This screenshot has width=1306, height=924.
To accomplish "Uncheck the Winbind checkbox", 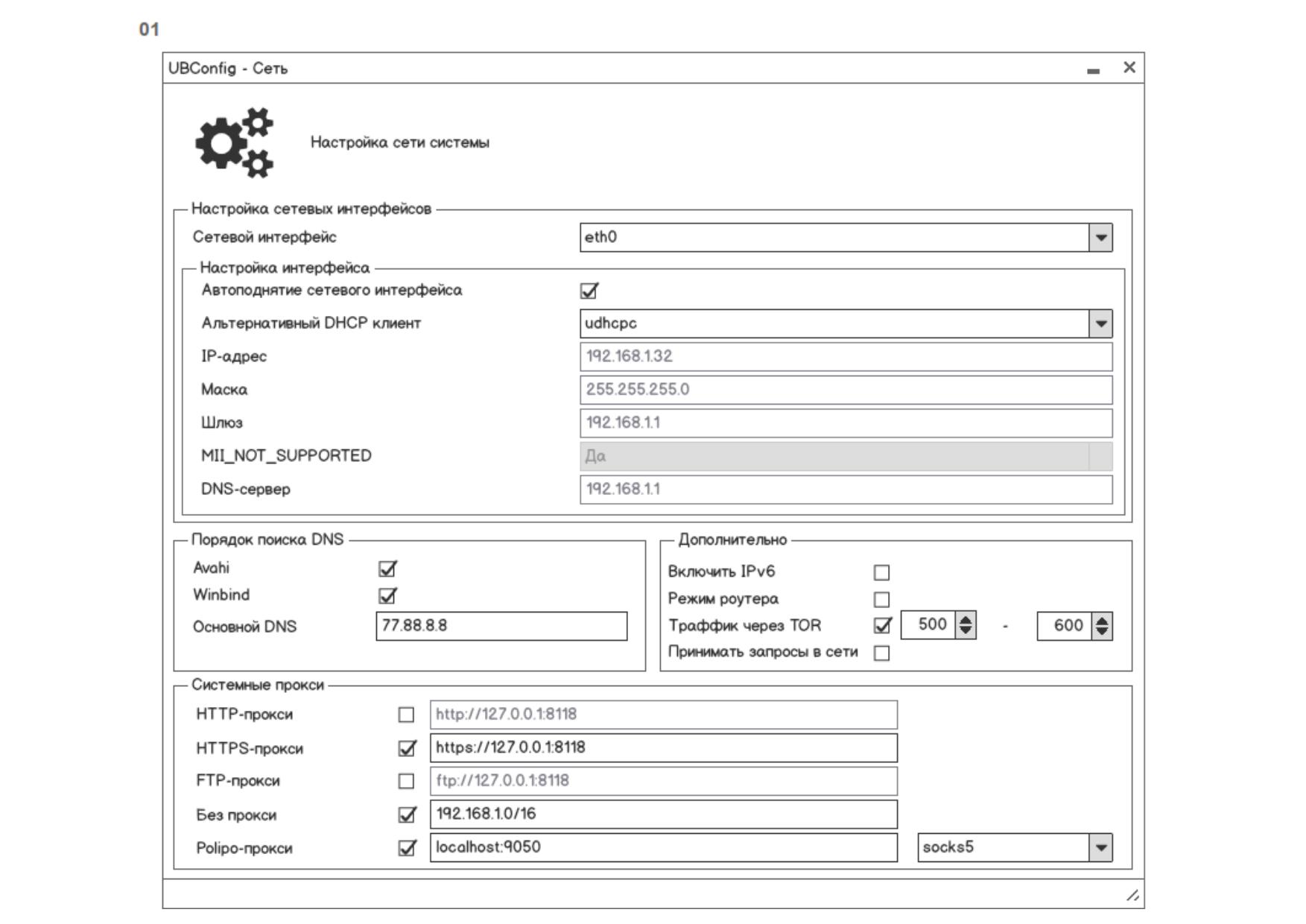I will [x=387, y=596].
